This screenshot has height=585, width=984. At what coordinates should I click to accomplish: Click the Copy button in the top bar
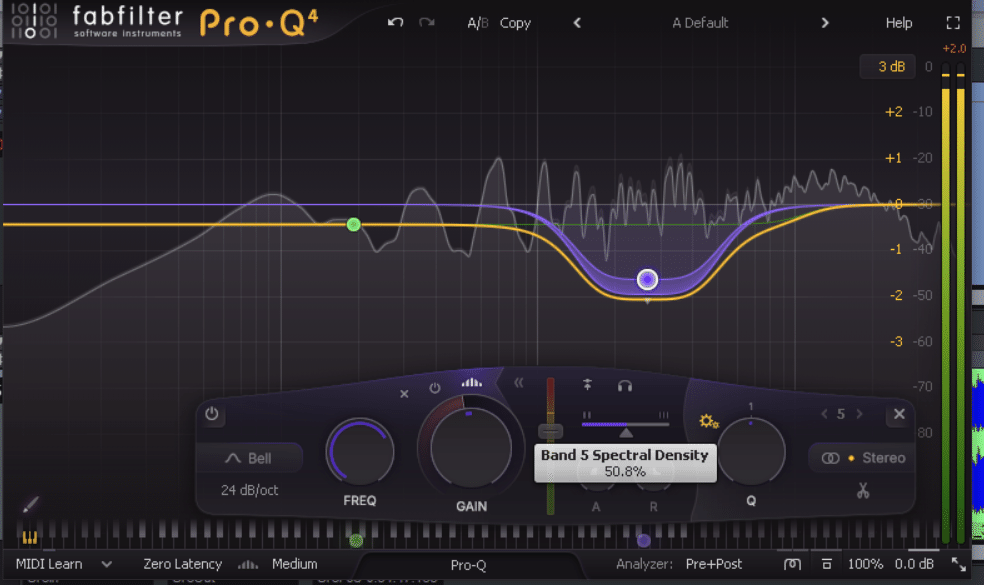coord(515,22)
